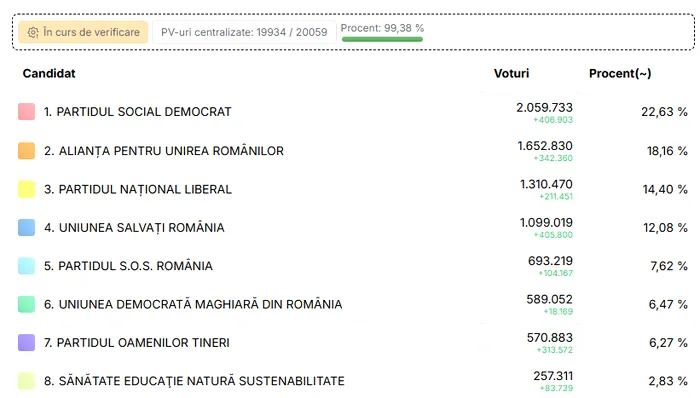Click the 6,27 % value for Partidul Oamenilor Tineri
This screenshot has height=398, width=700.
[x=668, y=343]
